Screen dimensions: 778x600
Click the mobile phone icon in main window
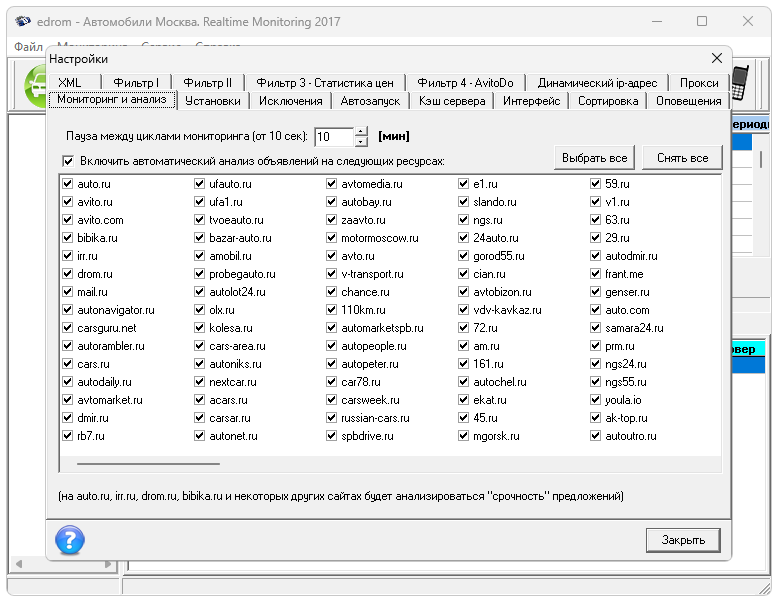tap(740, 83)
